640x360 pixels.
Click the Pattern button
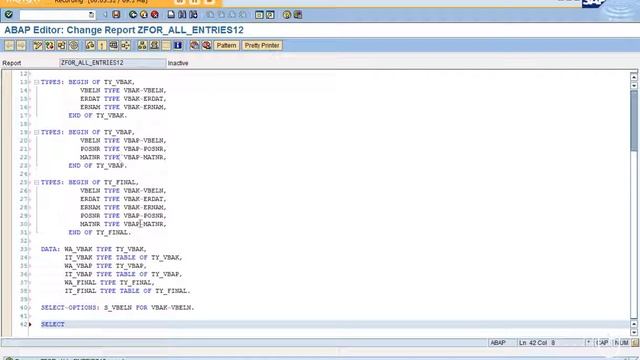coord(227,45)
